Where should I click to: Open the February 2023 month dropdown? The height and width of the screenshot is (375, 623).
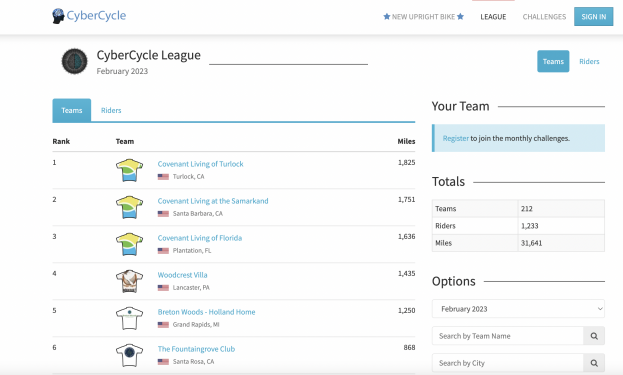pos(518,309)
